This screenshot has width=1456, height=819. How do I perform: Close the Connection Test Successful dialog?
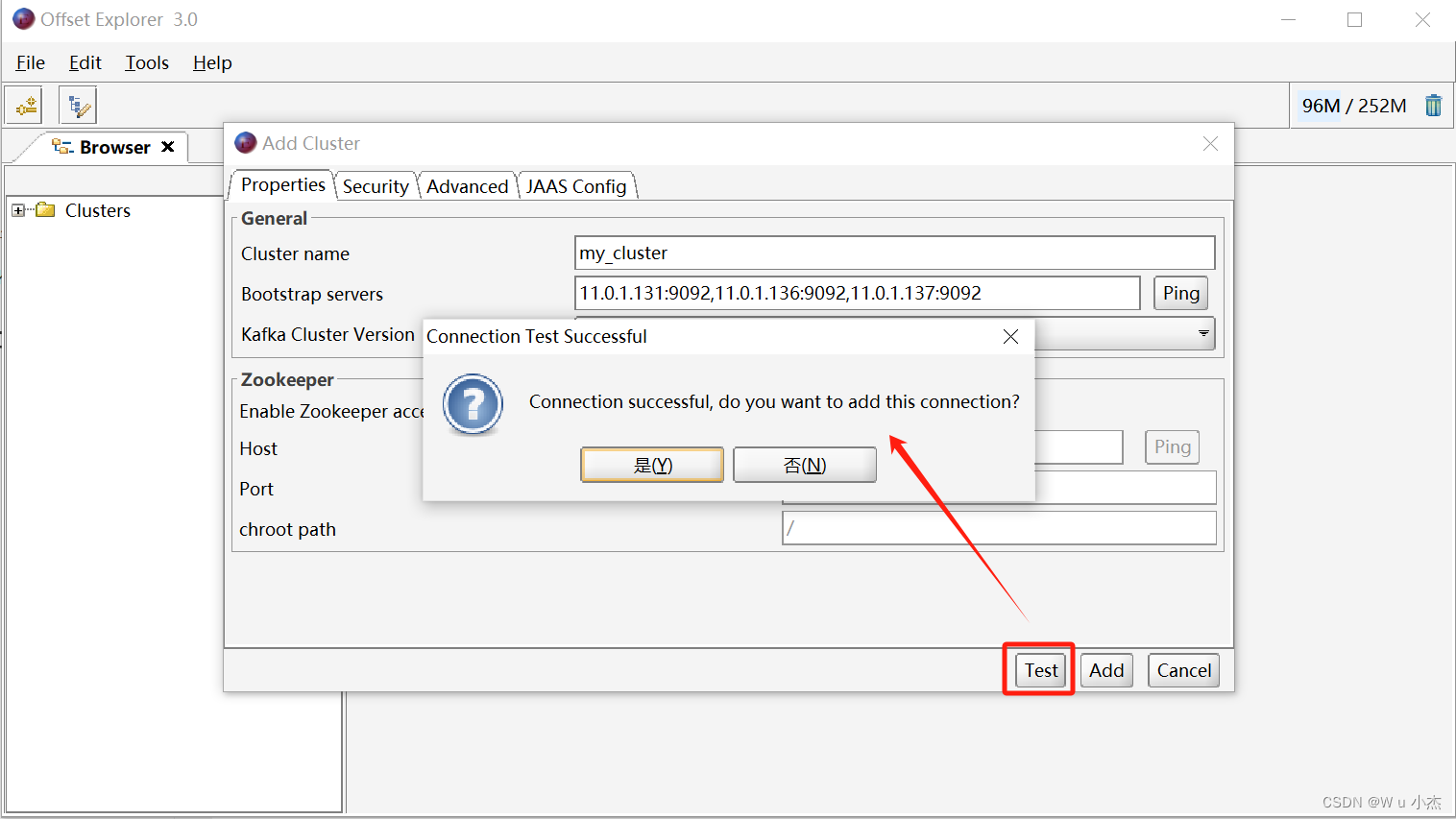coord(1010,336)
